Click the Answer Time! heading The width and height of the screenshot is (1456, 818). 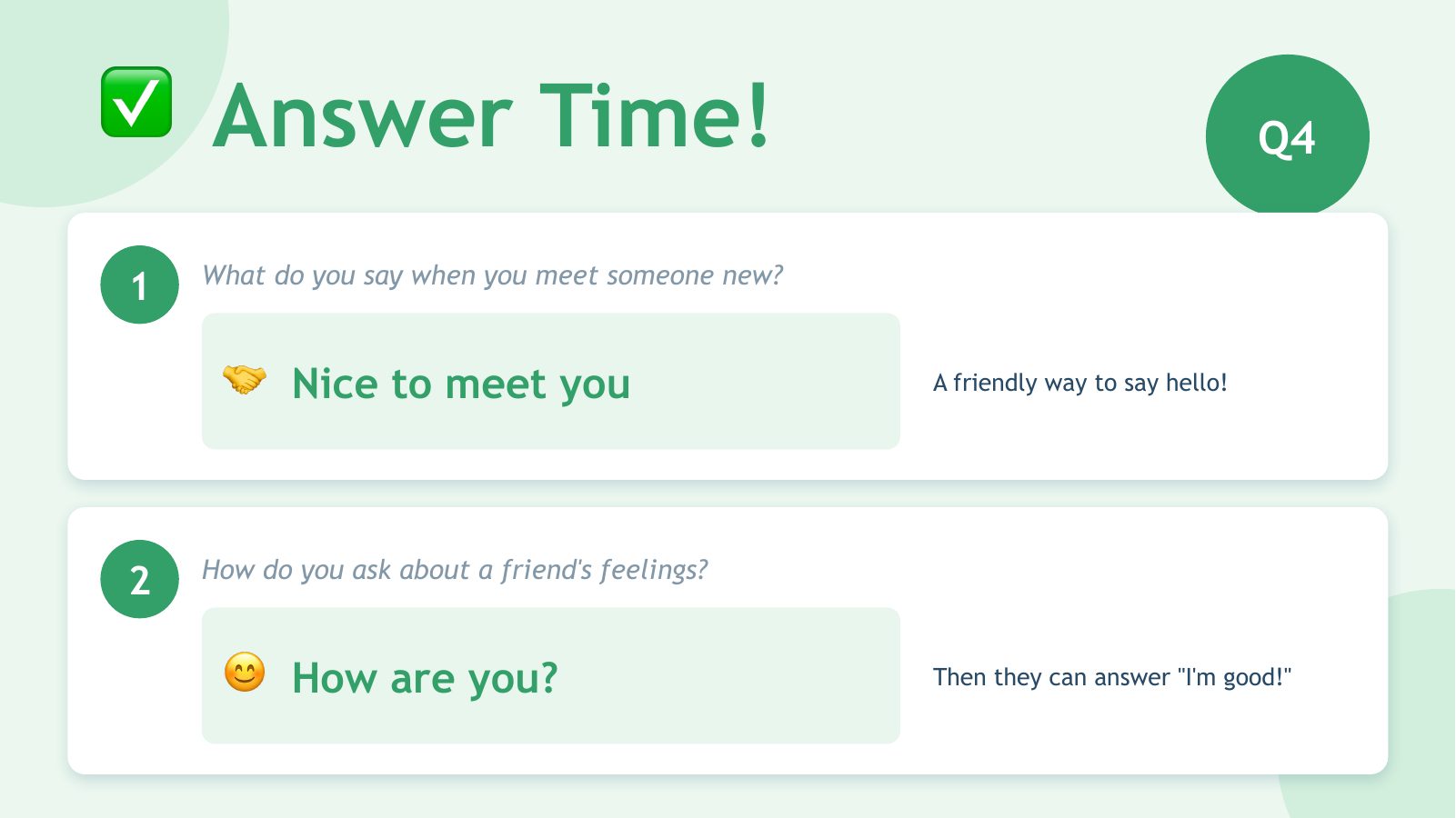491,115
